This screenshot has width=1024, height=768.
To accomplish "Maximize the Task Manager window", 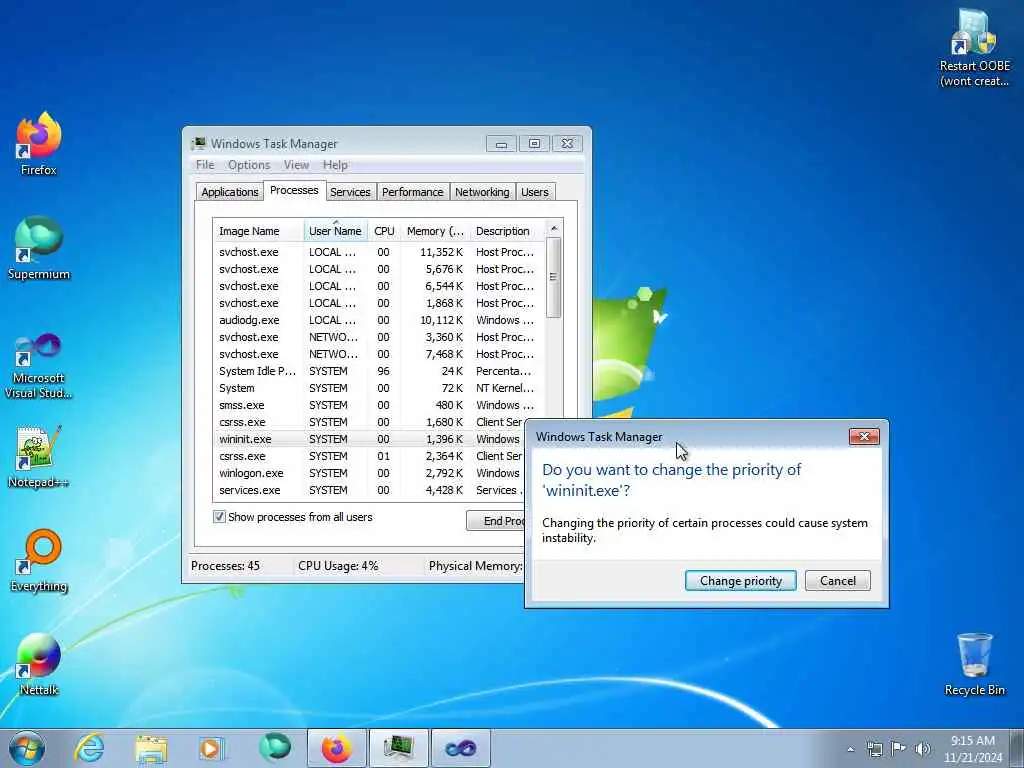I will 534,144.
